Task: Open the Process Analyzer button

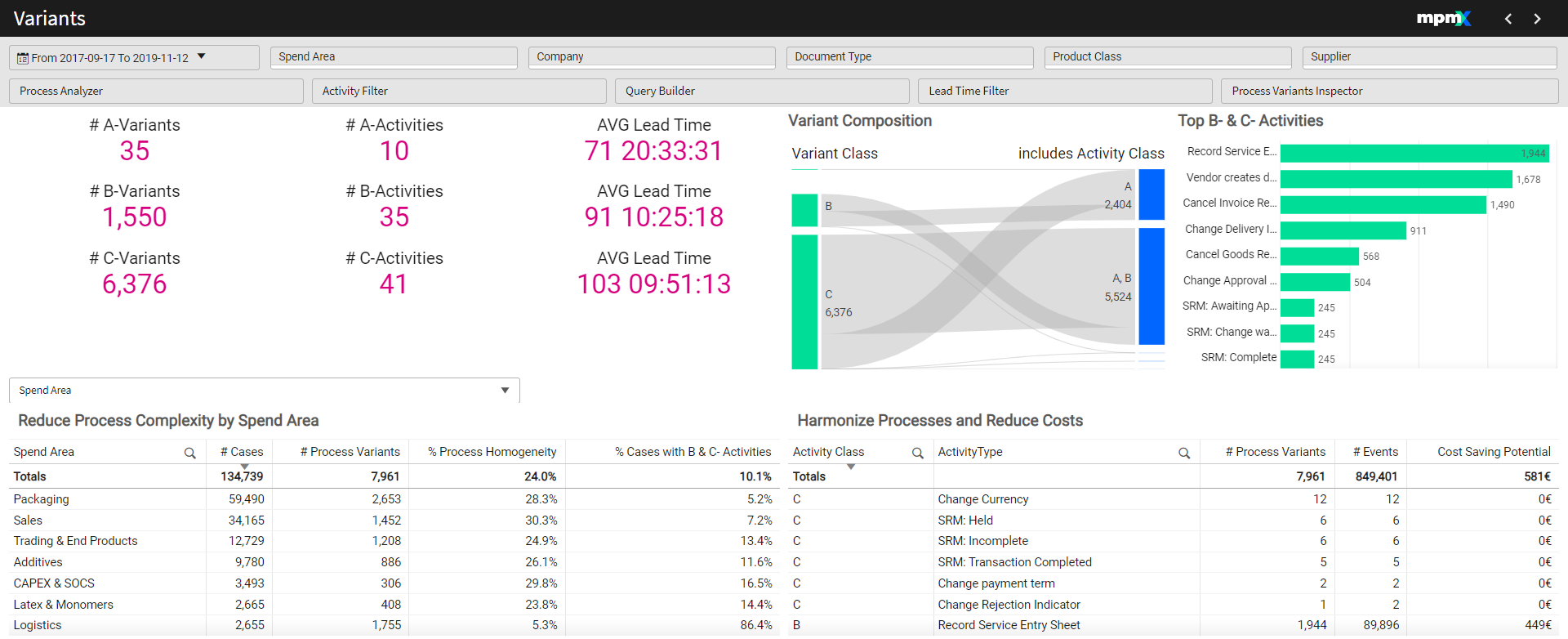Action: pos(156,91)
